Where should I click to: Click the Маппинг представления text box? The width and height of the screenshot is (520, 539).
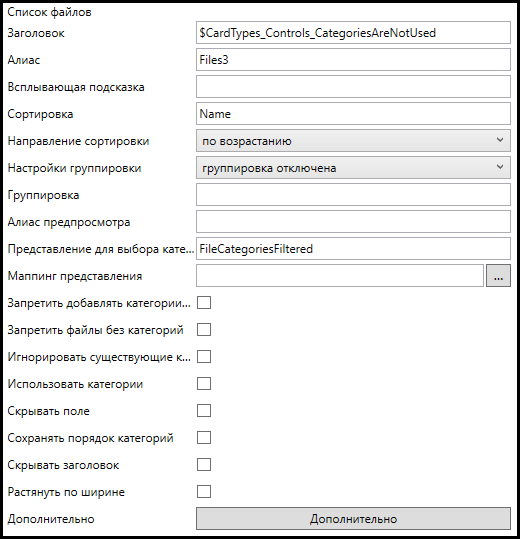click(x=340, y=276)
